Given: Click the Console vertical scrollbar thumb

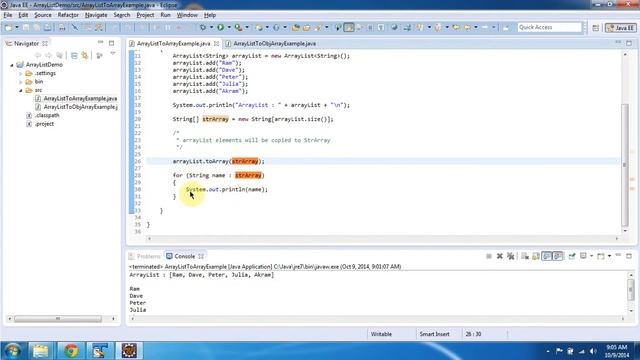Looking at the screenshot, I should point(631,289).
